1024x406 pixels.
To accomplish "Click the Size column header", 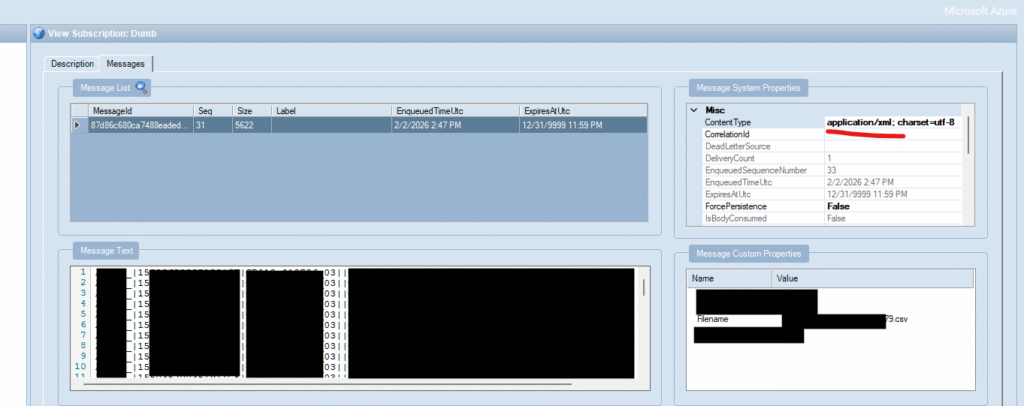I will pyautogui.click(x=250, y=110).
